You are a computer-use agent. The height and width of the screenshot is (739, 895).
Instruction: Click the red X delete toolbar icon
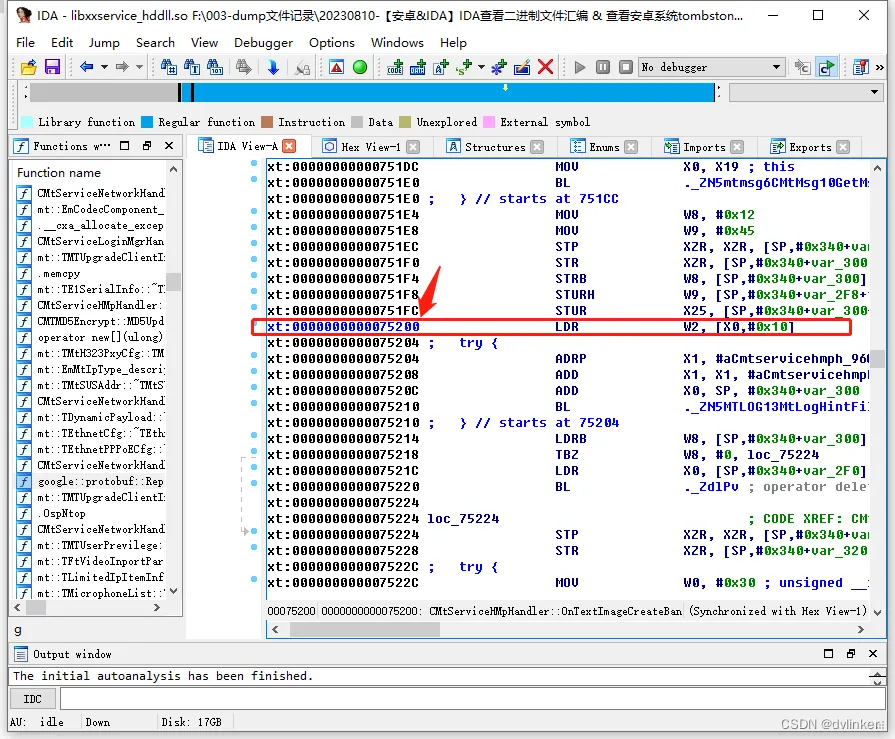click(545, 67)
